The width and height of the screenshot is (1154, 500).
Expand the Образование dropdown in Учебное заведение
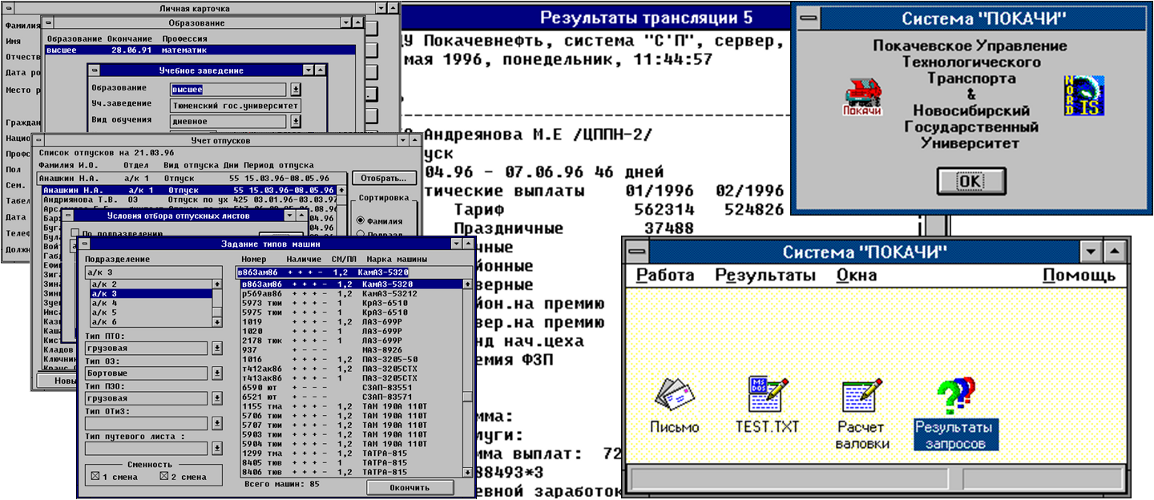pyautogui.click(x=296, y=89)
